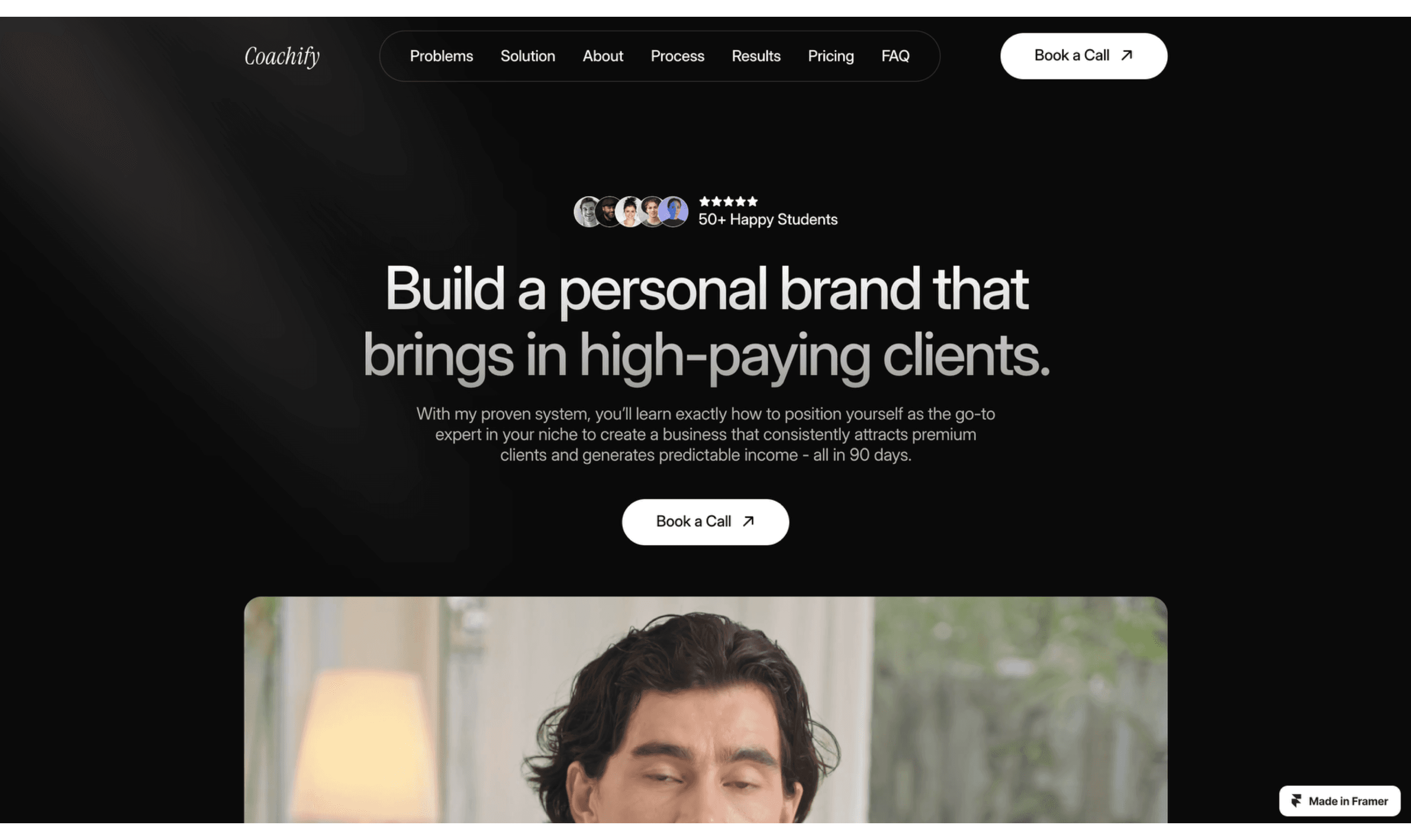Go to the Solution section
Viewport: 1411px width, 840px height.
[x=528, y=56]
